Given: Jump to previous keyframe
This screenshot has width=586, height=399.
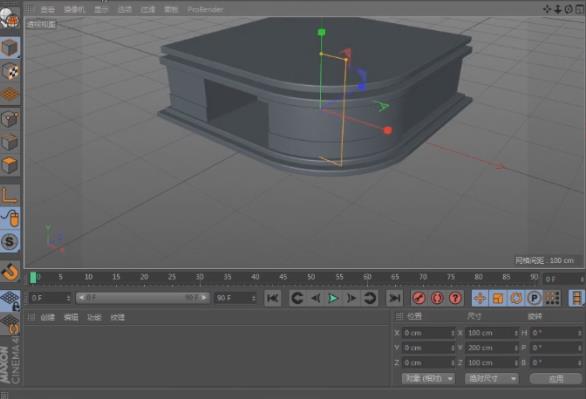Looking at the screenshot, I should (x=297, y=298).
